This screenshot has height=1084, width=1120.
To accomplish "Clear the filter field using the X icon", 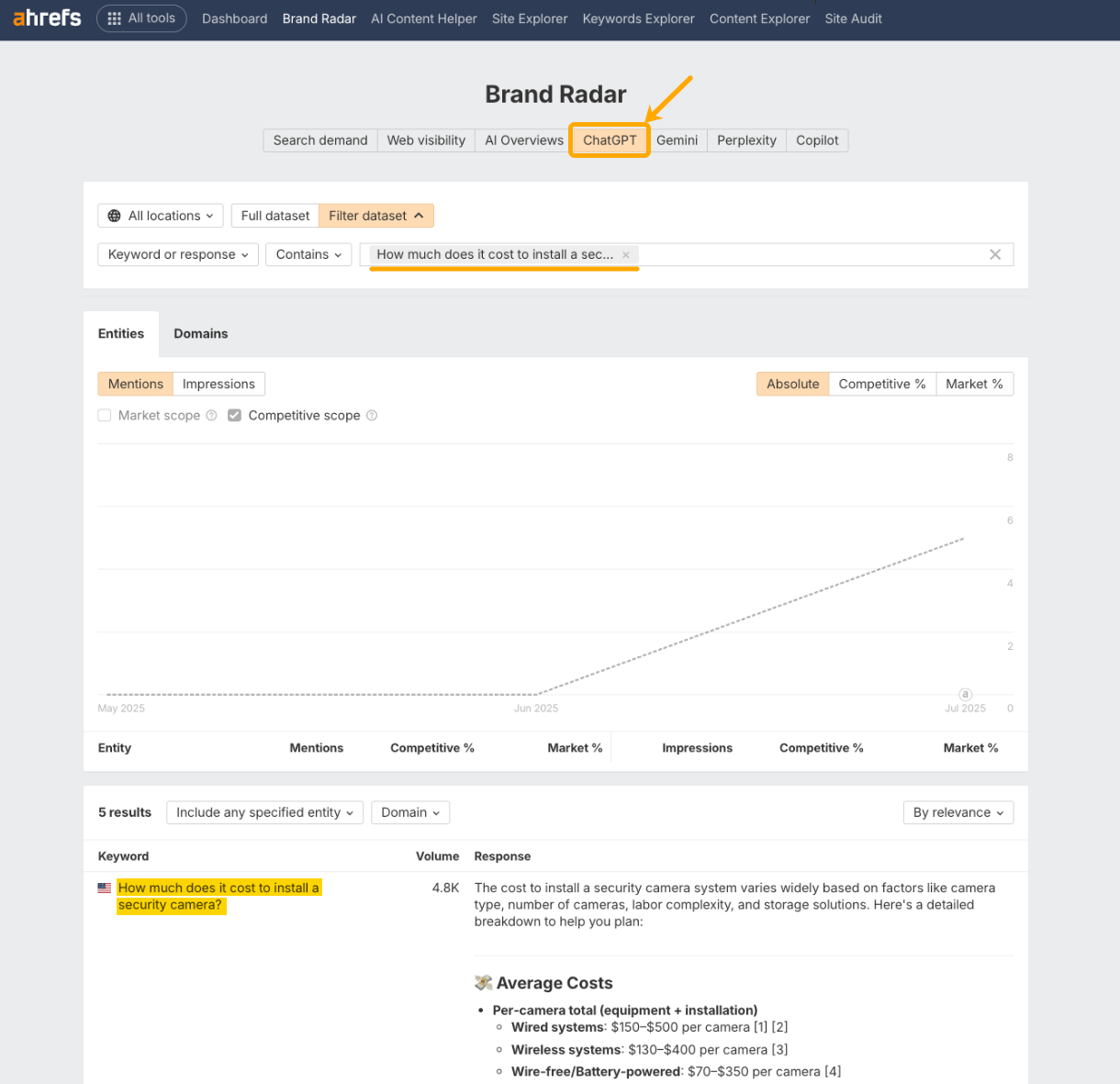I will click(995, 254).
